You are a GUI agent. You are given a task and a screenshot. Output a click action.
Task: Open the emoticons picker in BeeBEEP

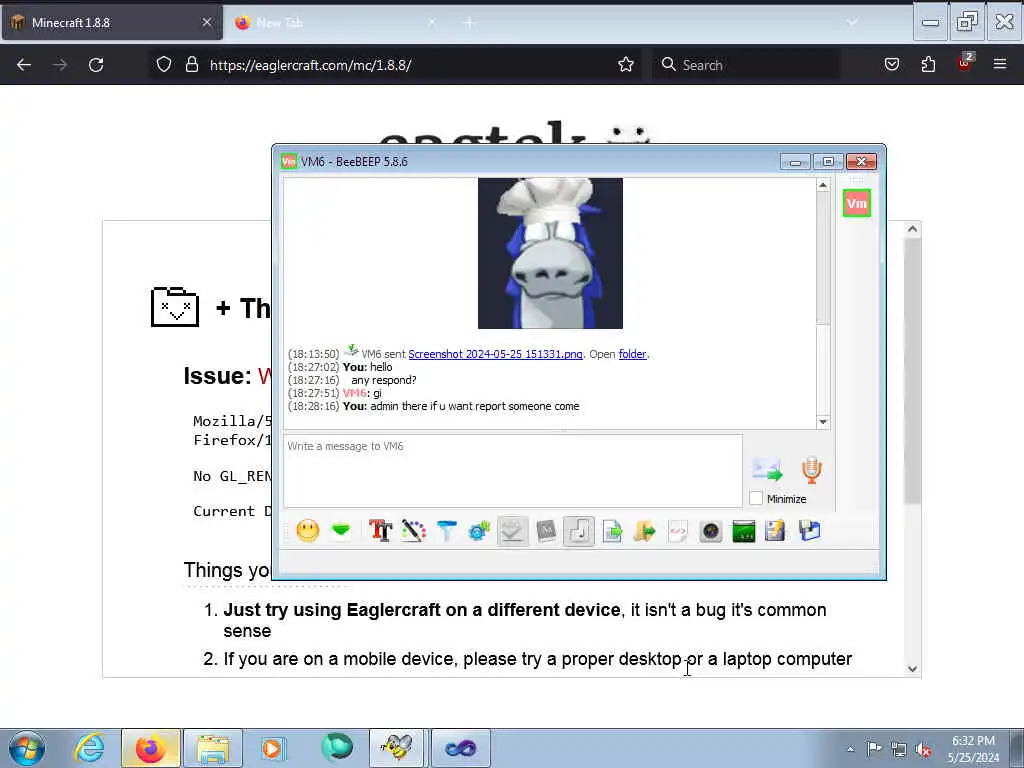tap(308, 530)
